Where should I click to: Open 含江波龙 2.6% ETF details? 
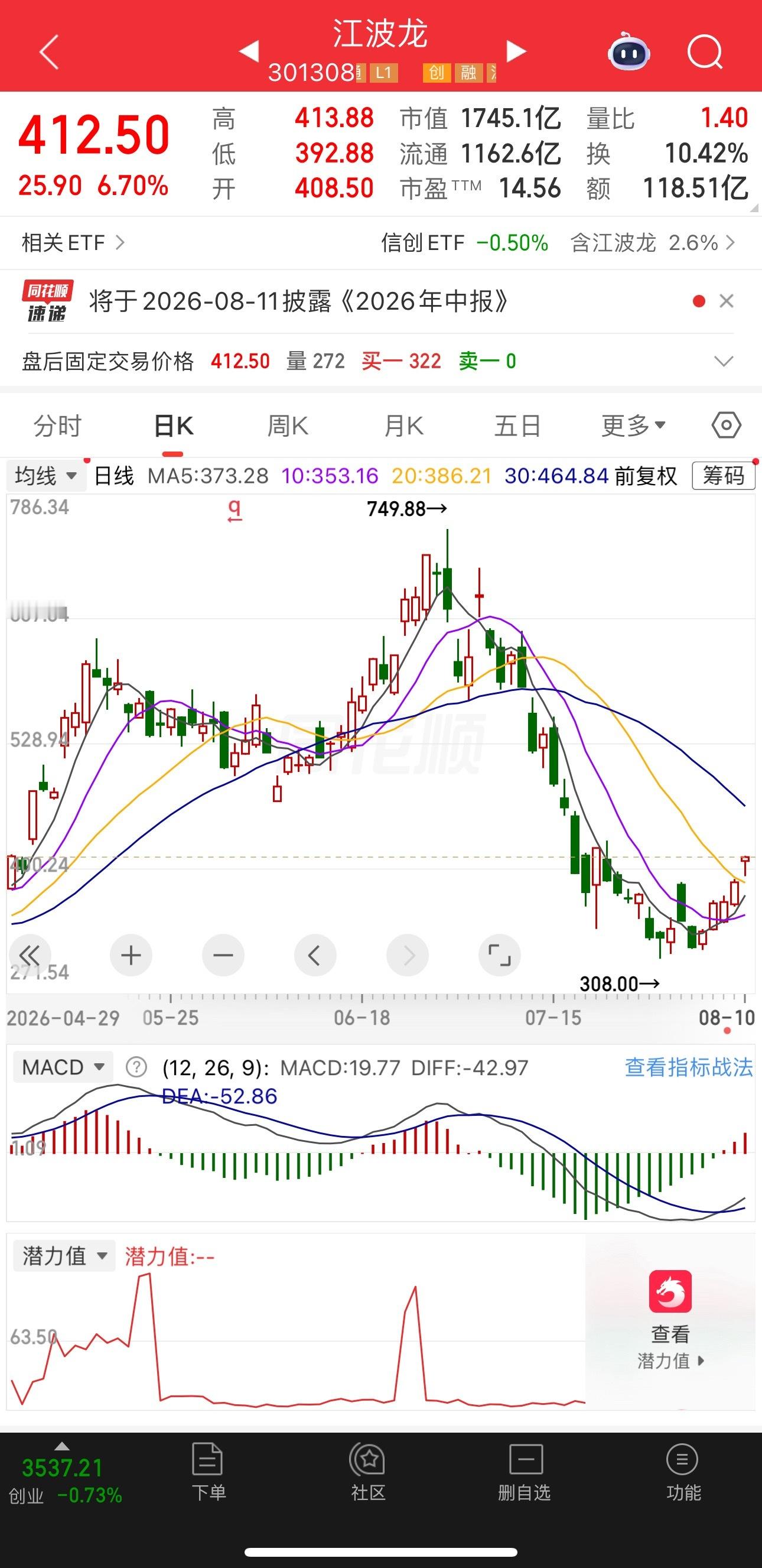click(653, 242)
